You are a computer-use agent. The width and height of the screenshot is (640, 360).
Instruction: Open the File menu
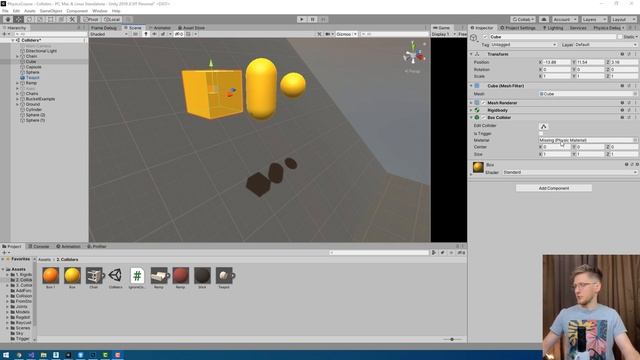click(5, 11)
